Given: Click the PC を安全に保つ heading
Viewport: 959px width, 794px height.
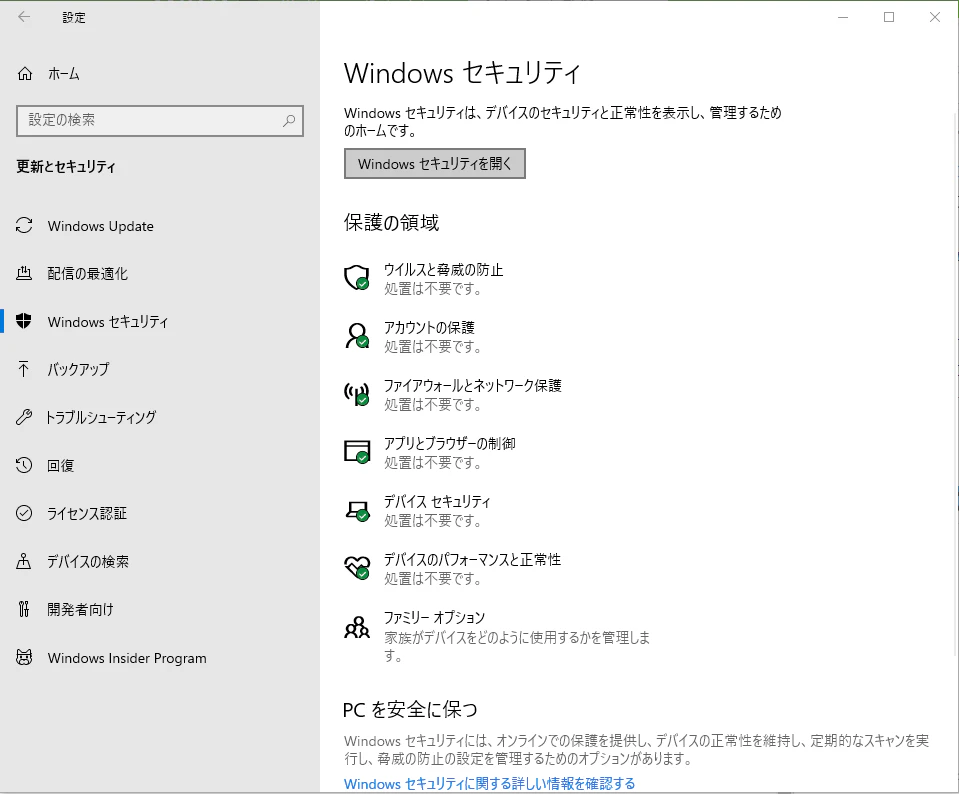Looking at the screenshot, I should 410,710.
